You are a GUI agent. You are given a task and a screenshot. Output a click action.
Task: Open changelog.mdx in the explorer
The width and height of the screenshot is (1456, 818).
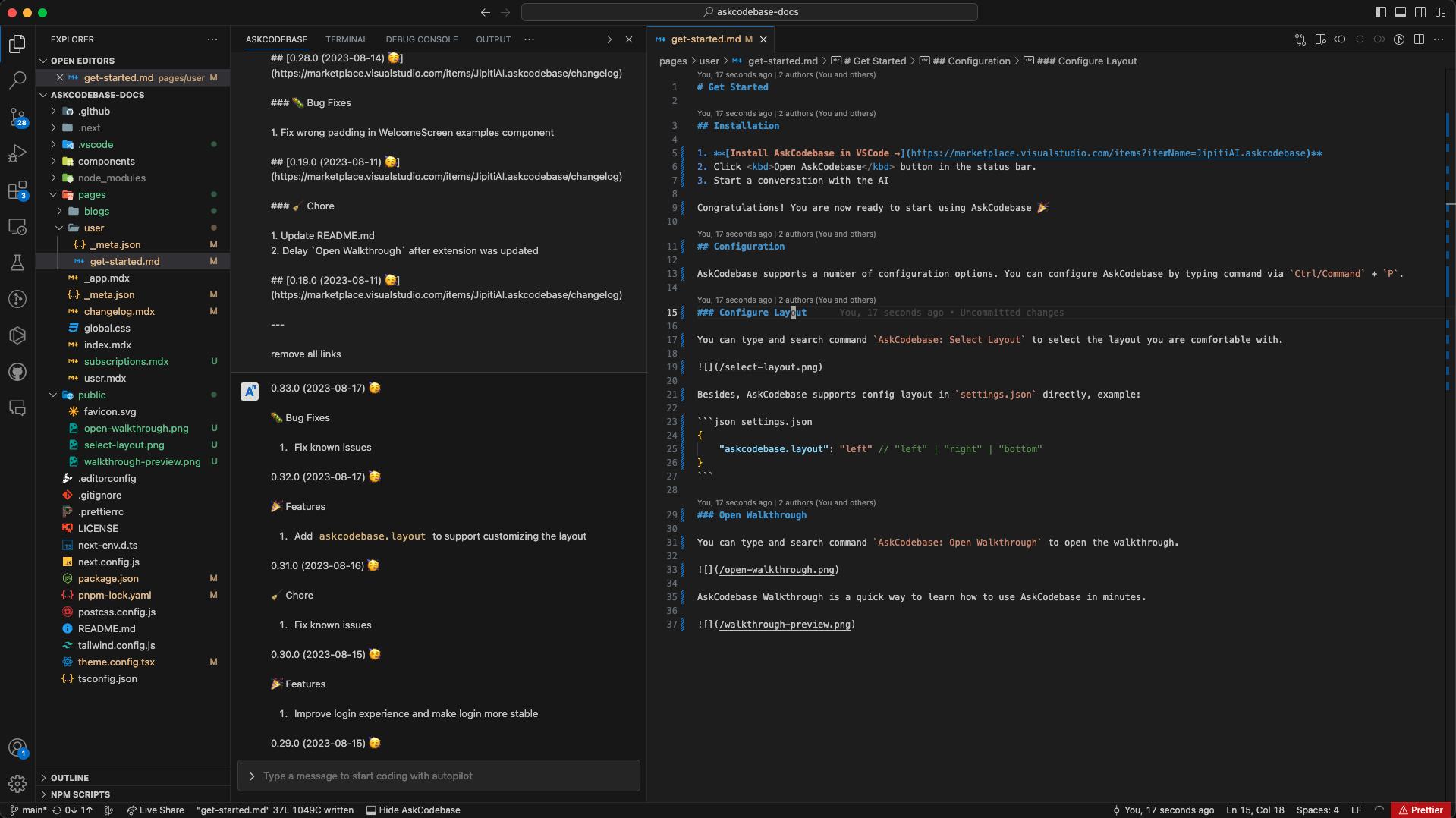(119, 312)
